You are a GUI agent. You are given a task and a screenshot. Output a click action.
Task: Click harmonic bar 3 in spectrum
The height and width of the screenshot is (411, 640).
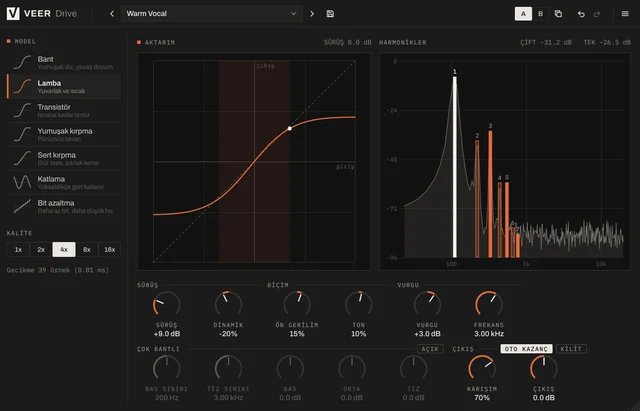(x=490, y=194)
